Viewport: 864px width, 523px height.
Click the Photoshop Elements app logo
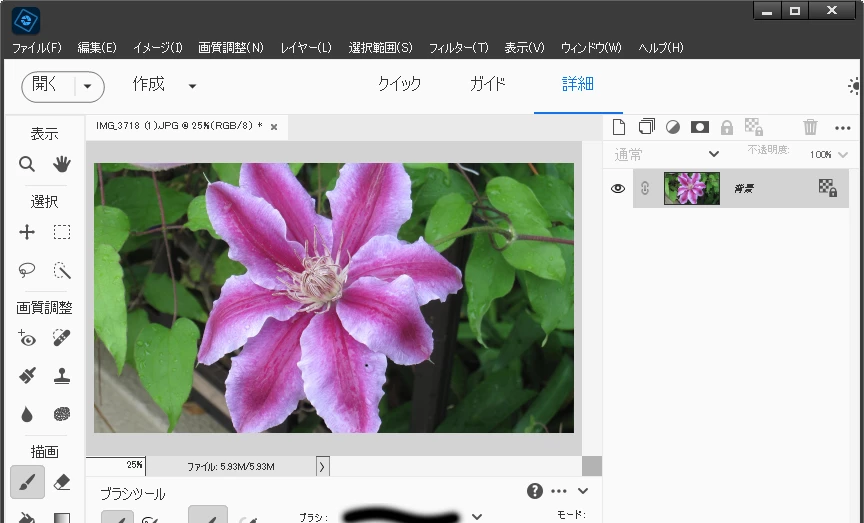click(x=25, y=21)
